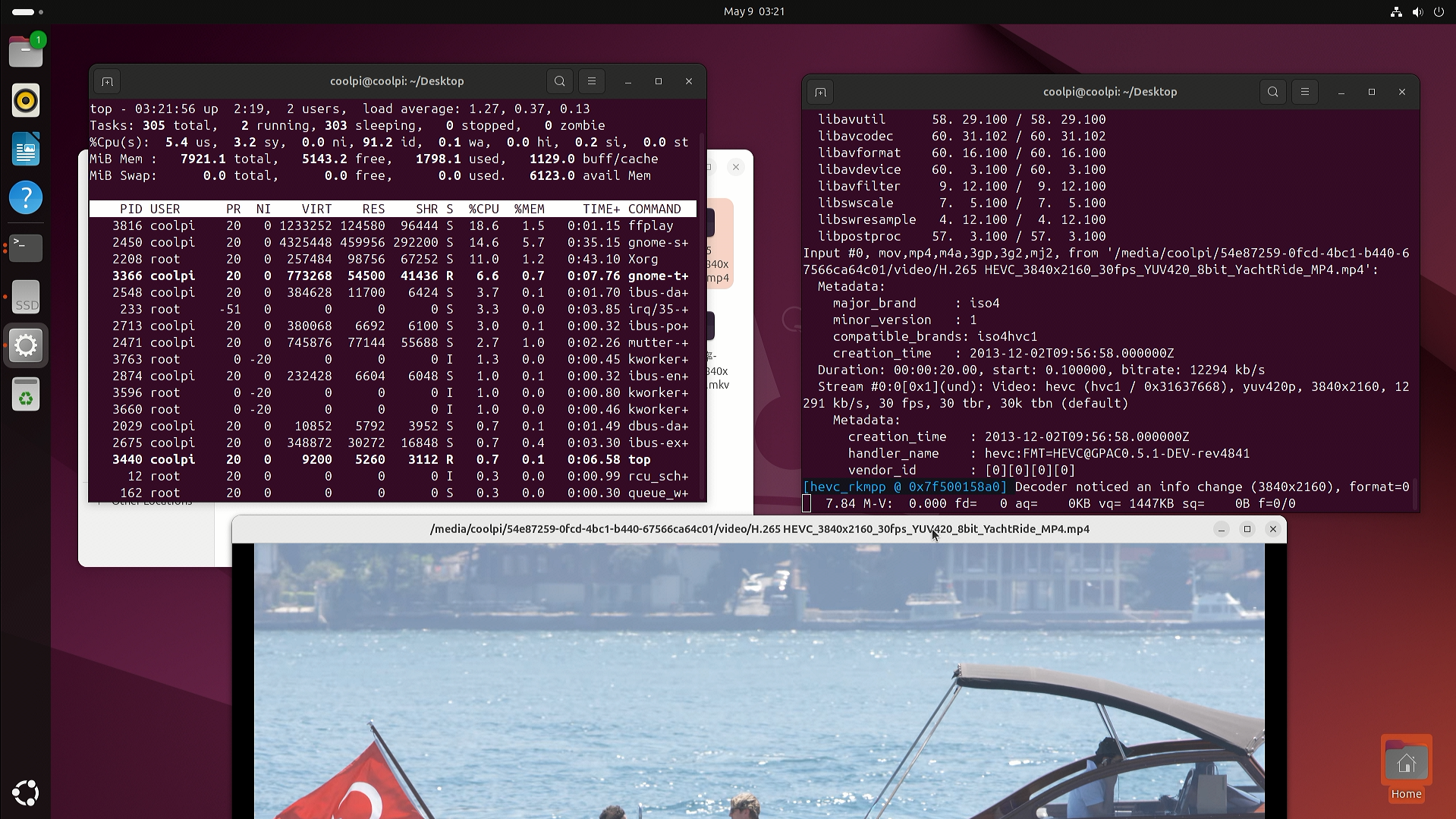Click 'hevc_rkmpp @ 0x7f500158a0' text
Viewport: 1456px width, 819px height.
[x=904, y=487]
